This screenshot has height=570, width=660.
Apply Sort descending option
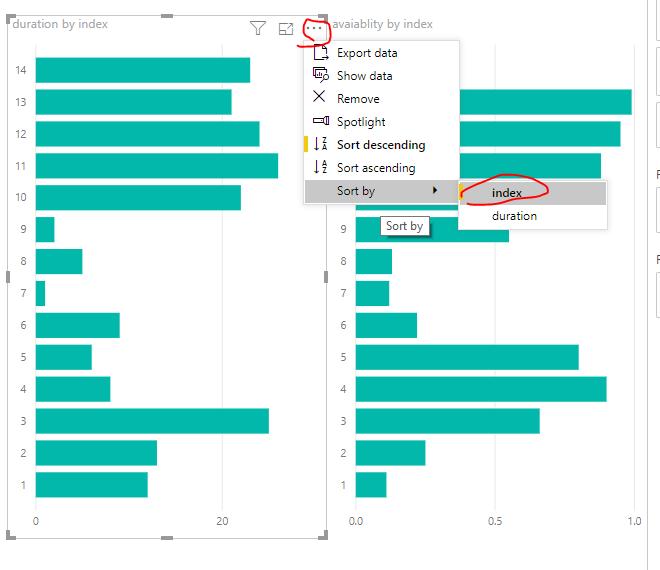point(381,145)
